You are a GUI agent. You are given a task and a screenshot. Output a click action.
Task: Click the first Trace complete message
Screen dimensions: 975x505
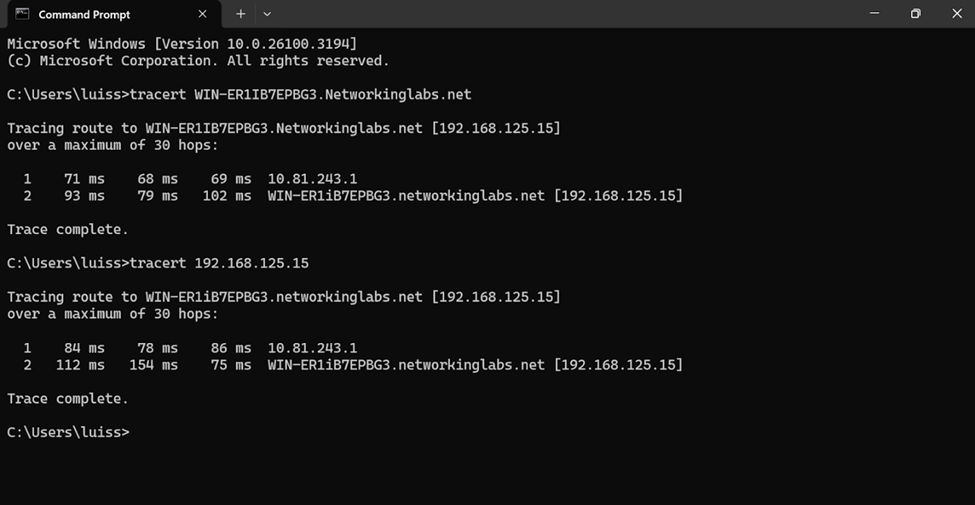click(x=68, y=229)
